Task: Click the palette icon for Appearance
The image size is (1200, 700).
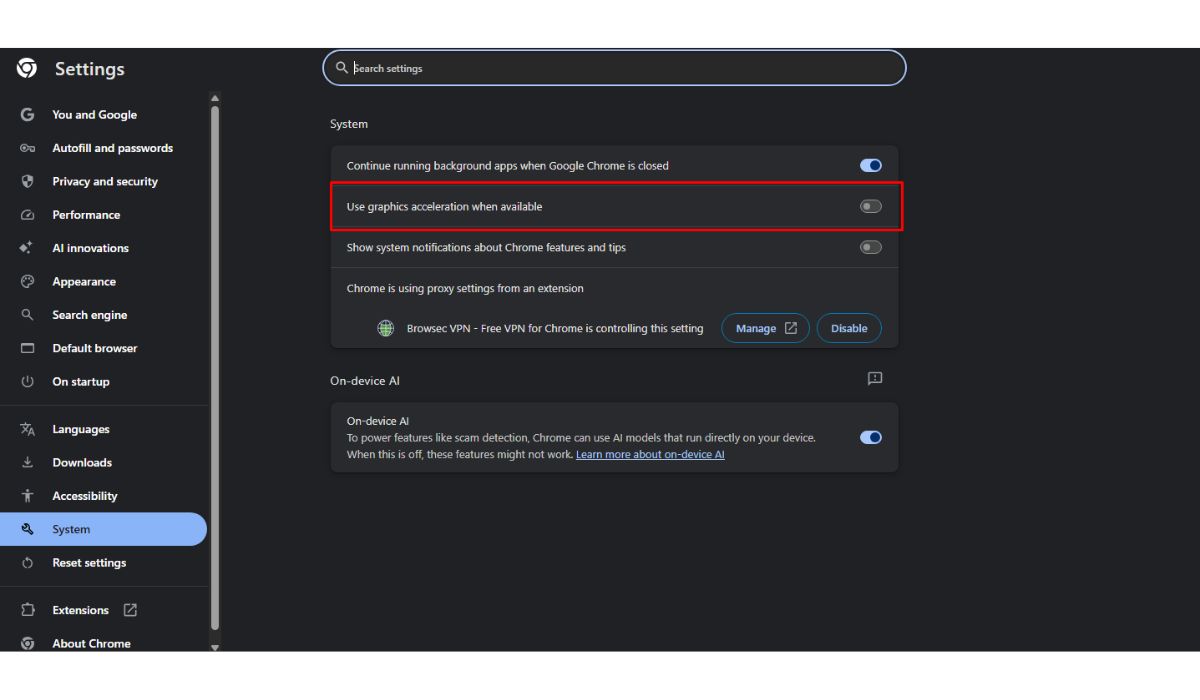Action: click(27, 282)
